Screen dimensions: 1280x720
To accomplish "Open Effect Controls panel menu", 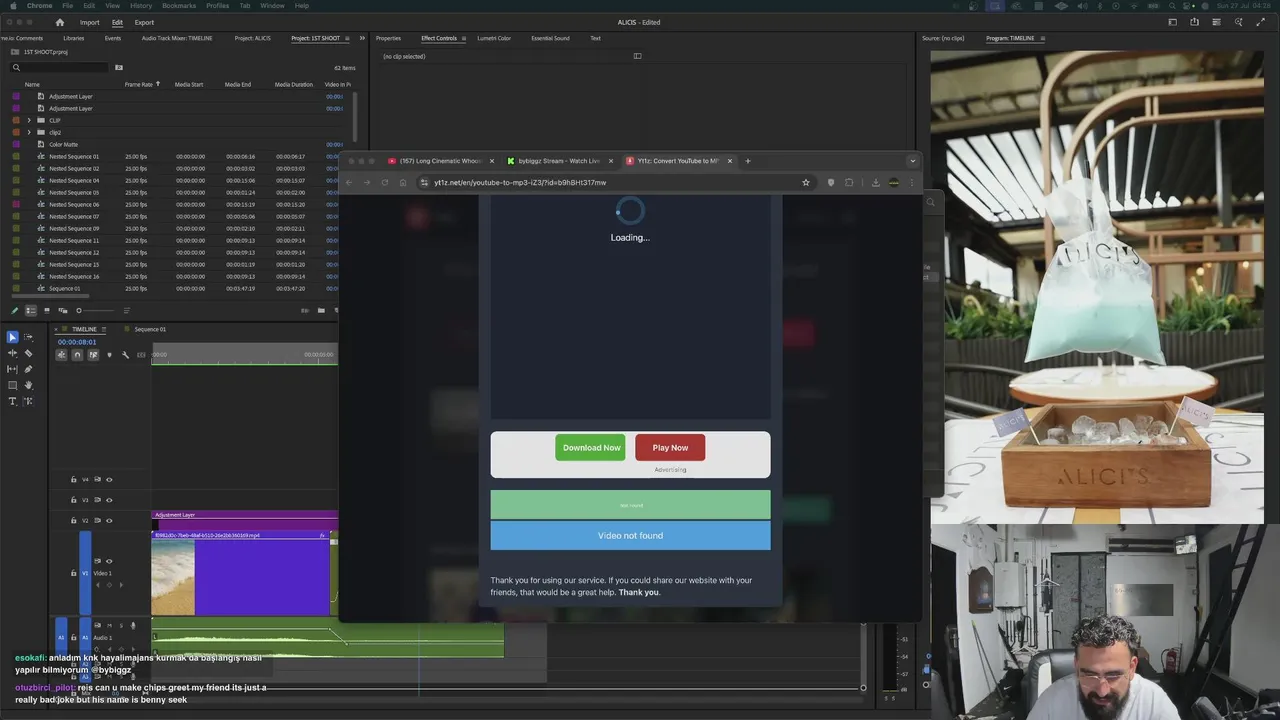I will point(462,38).
